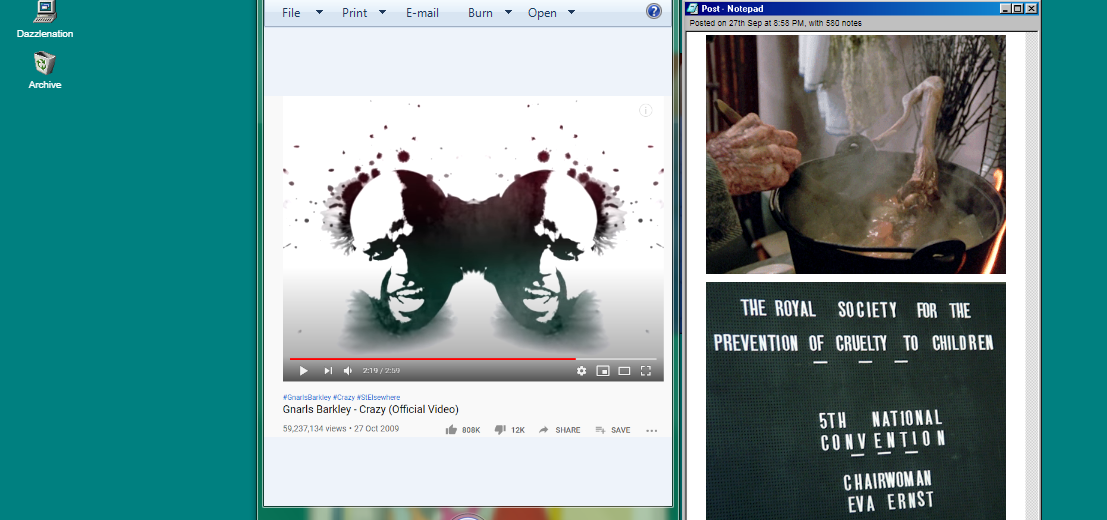Click the video title Gnarls Barkley - Crazy
The width and height of the screenshot is (1107, 520).
pos(371,409)
